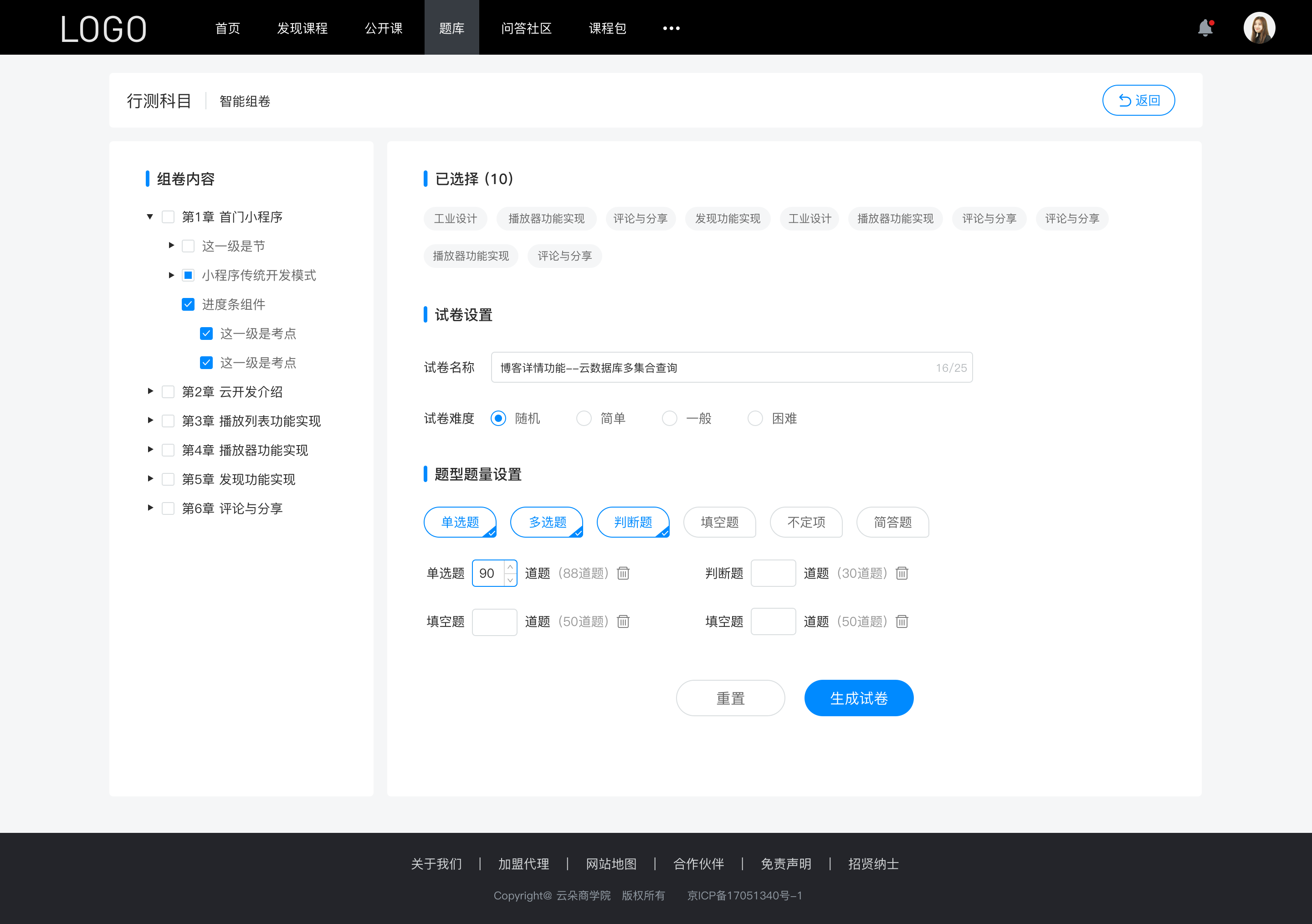Image resolution: width=1312 pixels, height=924 pixels.
Task: Select the 困难 difficulty radio button
Action: pos(755,418)
